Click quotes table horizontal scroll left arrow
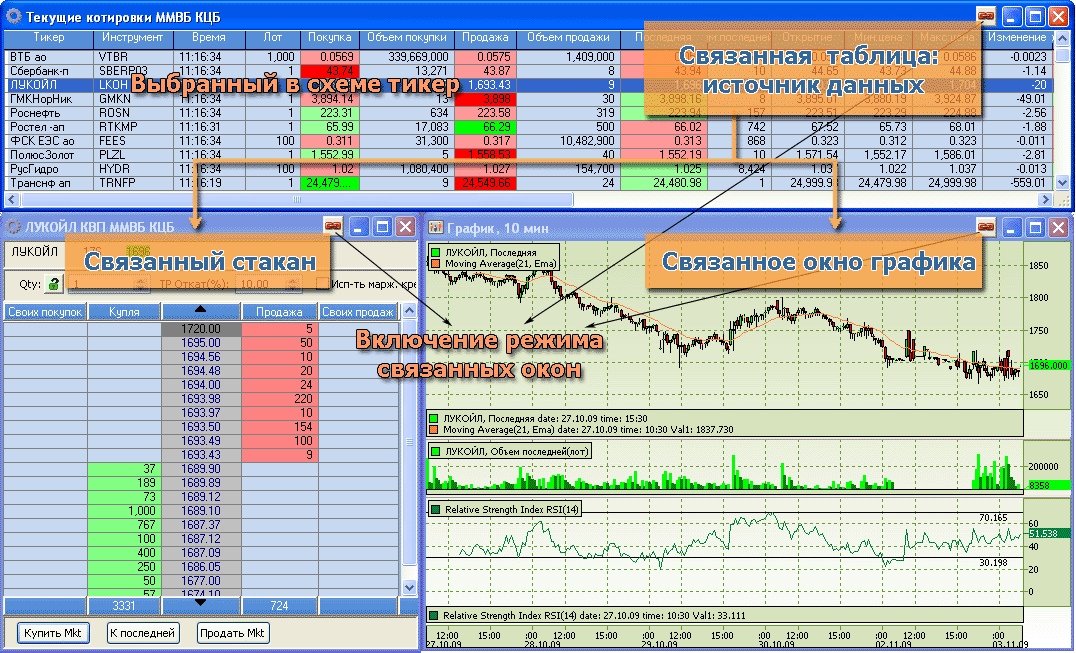The width and height of the screenshot is (1076, 653). point(12,200)
